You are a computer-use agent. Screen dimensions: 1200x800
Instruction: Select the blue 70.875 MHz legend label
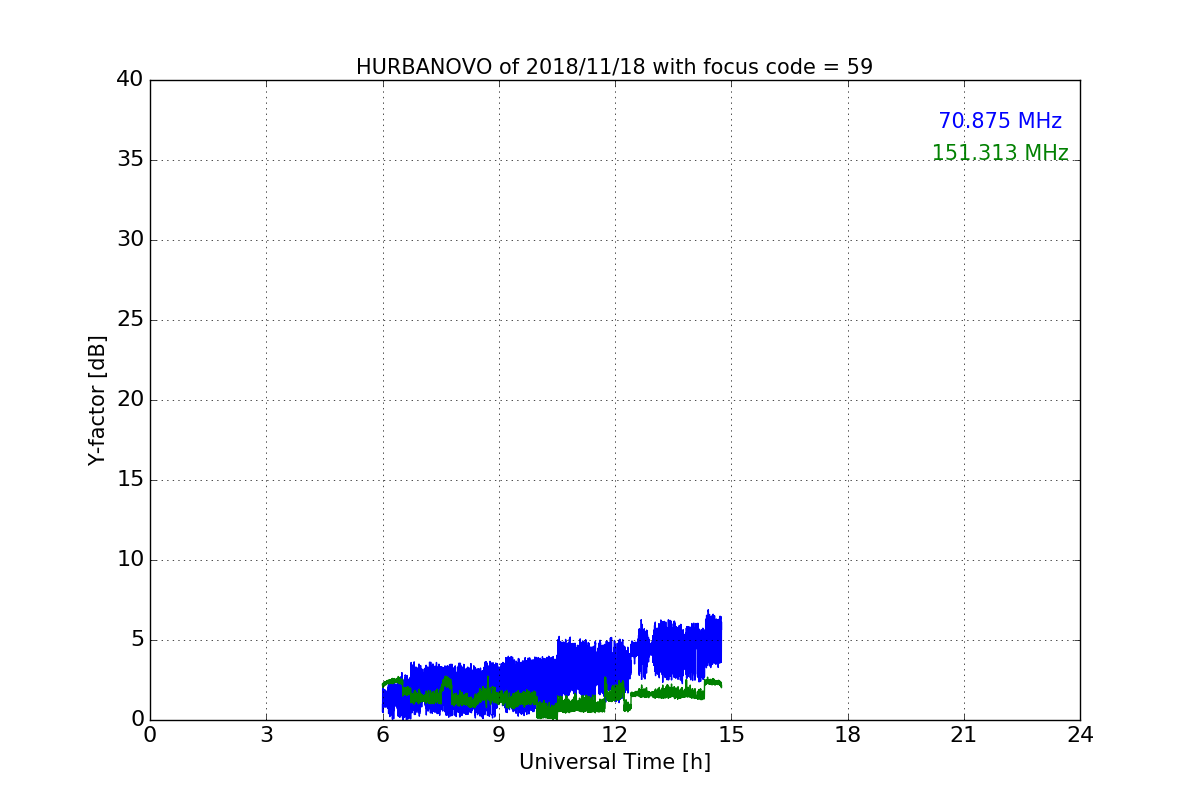(1000, 121)
